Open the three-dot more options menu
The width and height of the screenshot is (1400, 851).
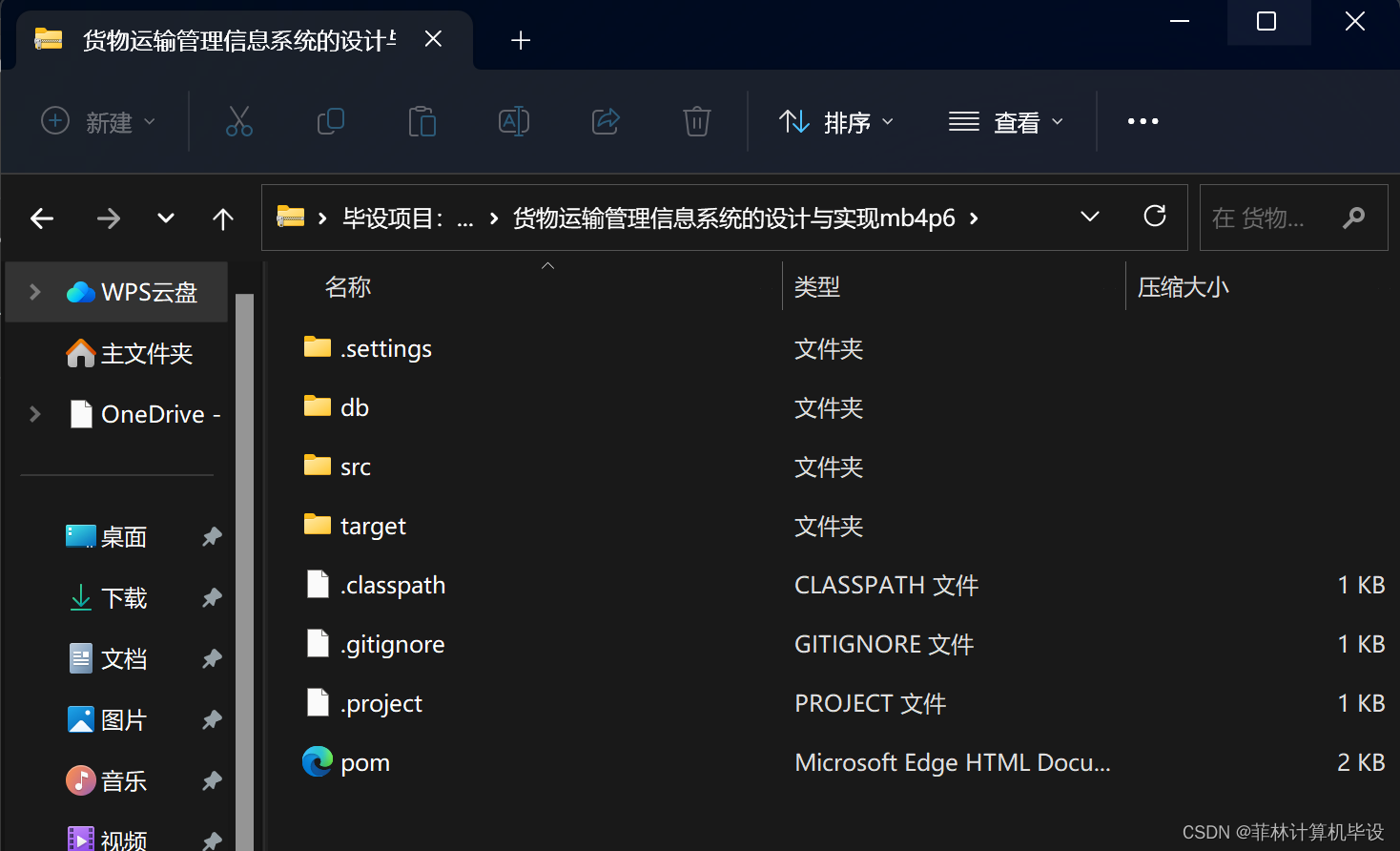coord(1143,121)
